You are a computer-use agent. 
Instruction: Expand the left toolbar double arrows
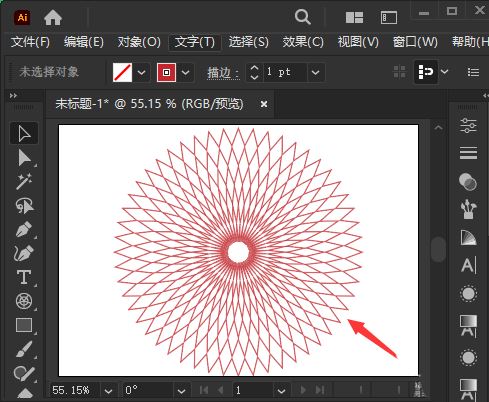point(13,96)
